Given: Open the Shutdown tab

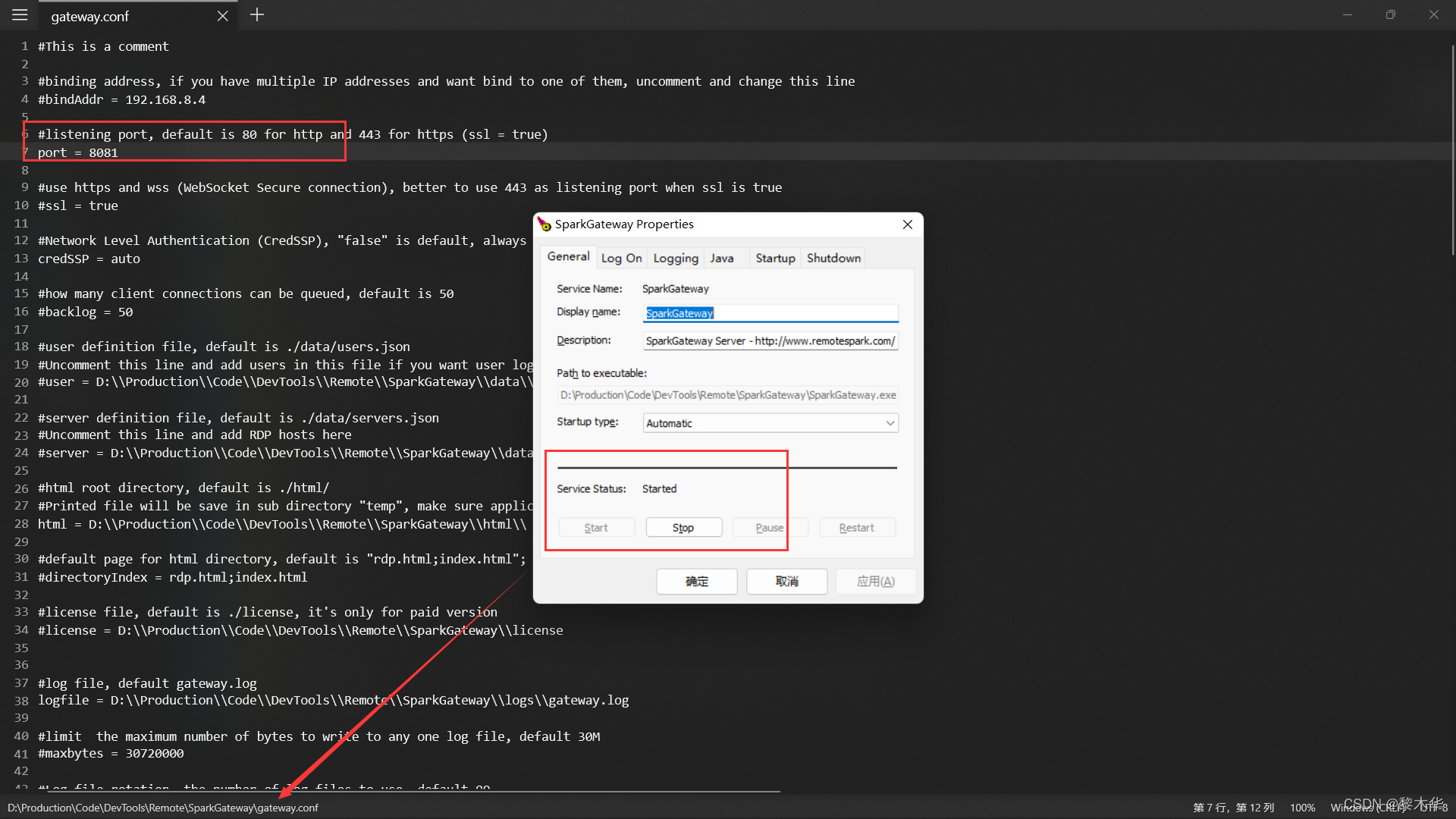Looking at the screenshot, I should click(x=833, y=259).
